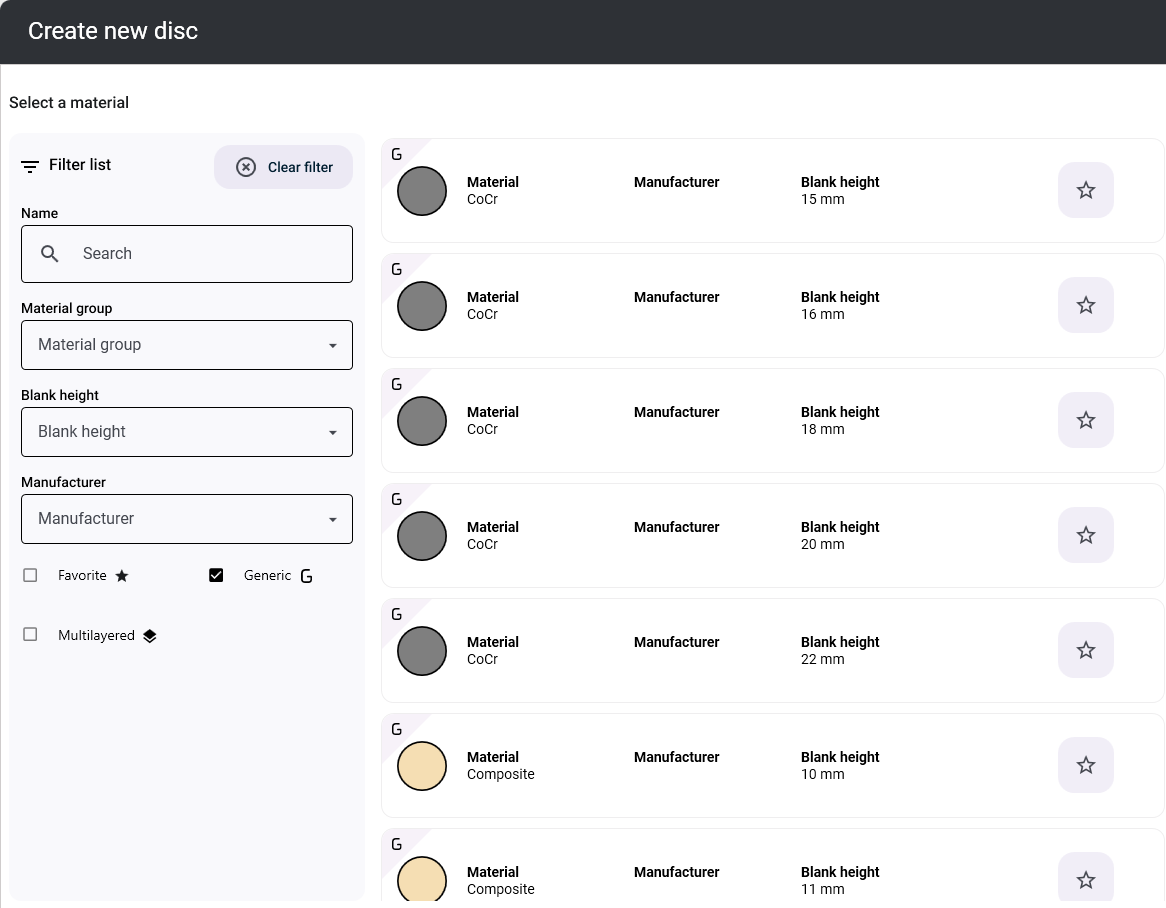Select the gray CoCr 18 mm swatch

click(422, 421)
